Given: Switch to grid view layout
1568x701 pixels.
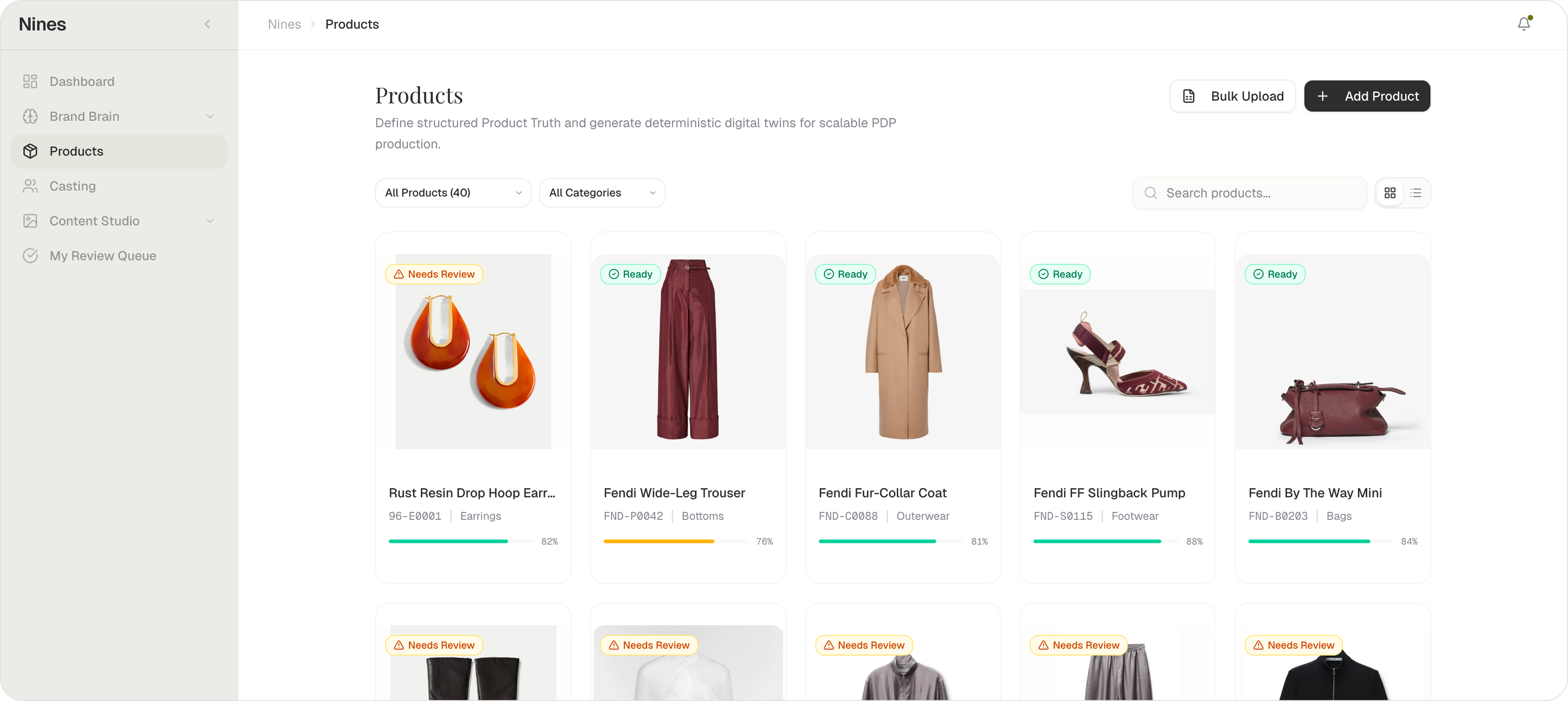Looking at the screenshot, I should click(x=1390, y=193).
